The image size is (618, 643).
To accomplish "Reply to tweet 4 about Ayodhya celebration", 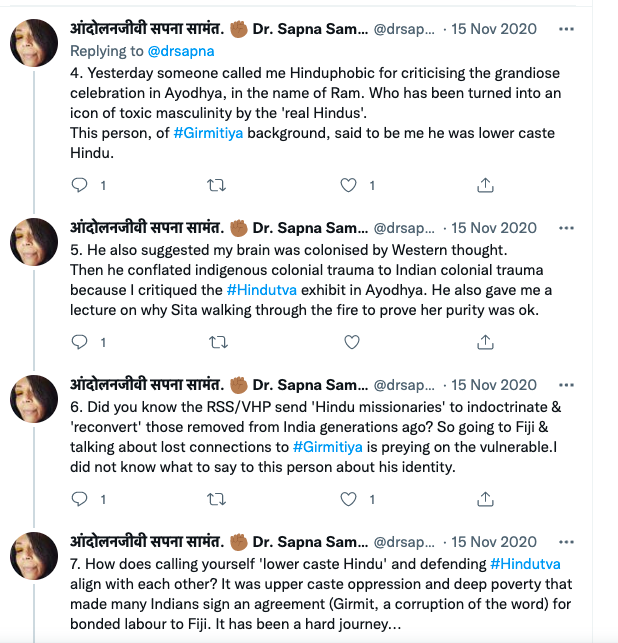I will [x=82, y=185].
